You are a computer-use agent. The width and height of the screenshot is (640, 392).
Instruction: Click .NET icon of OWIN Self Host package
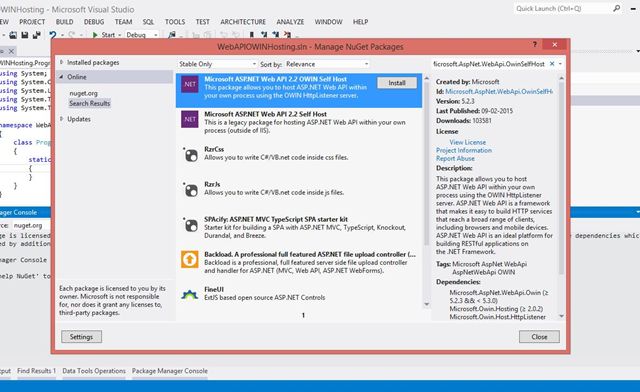pyautogui.click(x=190, y=85)
